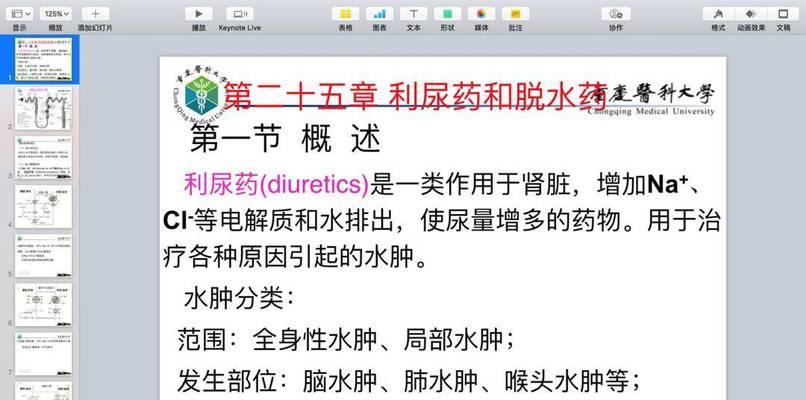Insert a text box (文本)
This screenshot has width=806, height=400.
point(413,14)
